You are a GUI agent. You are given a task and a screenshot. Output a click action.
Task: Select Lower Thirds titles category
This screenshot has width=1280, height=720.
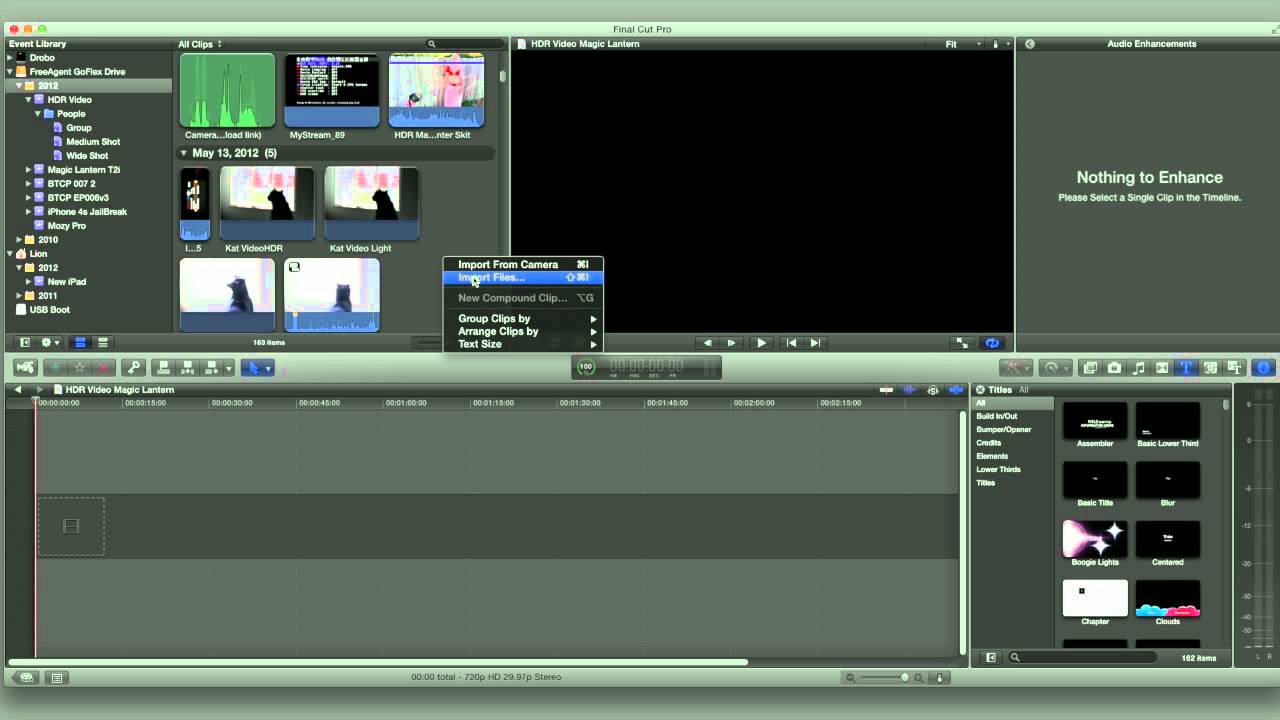[x=998, y=470]
